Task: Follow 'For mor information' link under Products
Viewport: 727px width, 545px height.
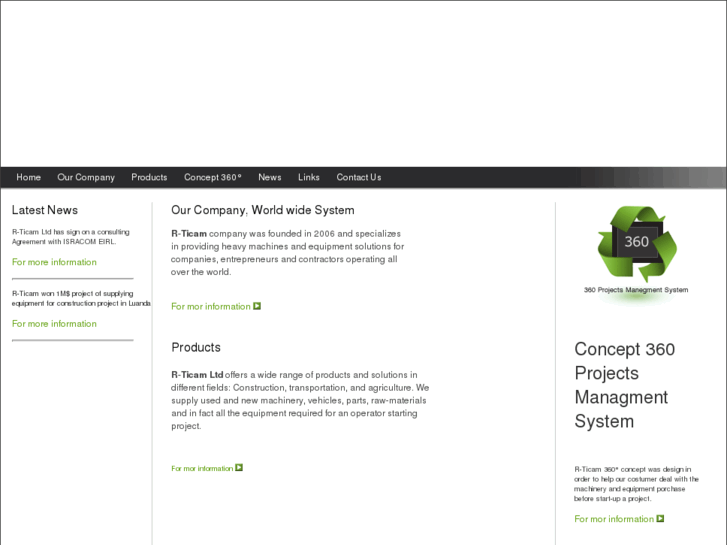Action: [x=202, y=468]
